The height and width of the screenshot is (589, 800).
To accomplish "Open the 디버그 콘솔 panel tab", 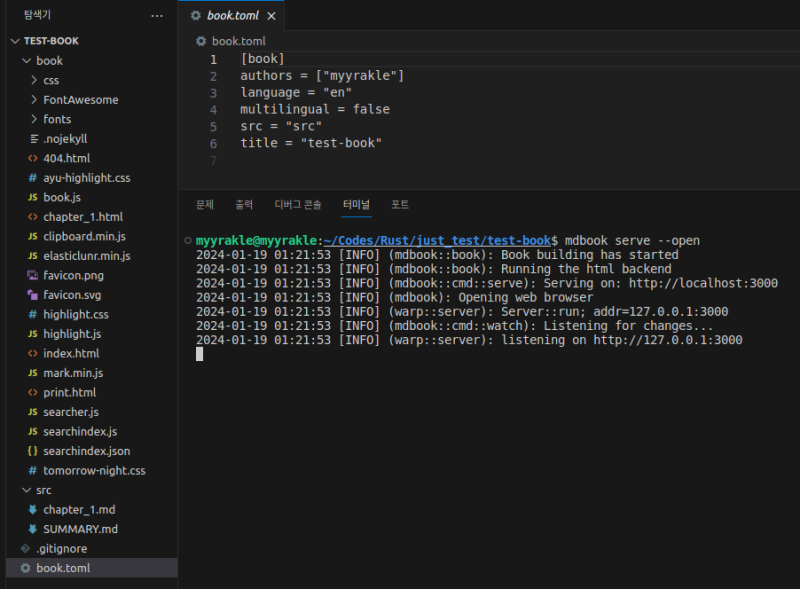I will pyautogui.click(x=298, y=204).
